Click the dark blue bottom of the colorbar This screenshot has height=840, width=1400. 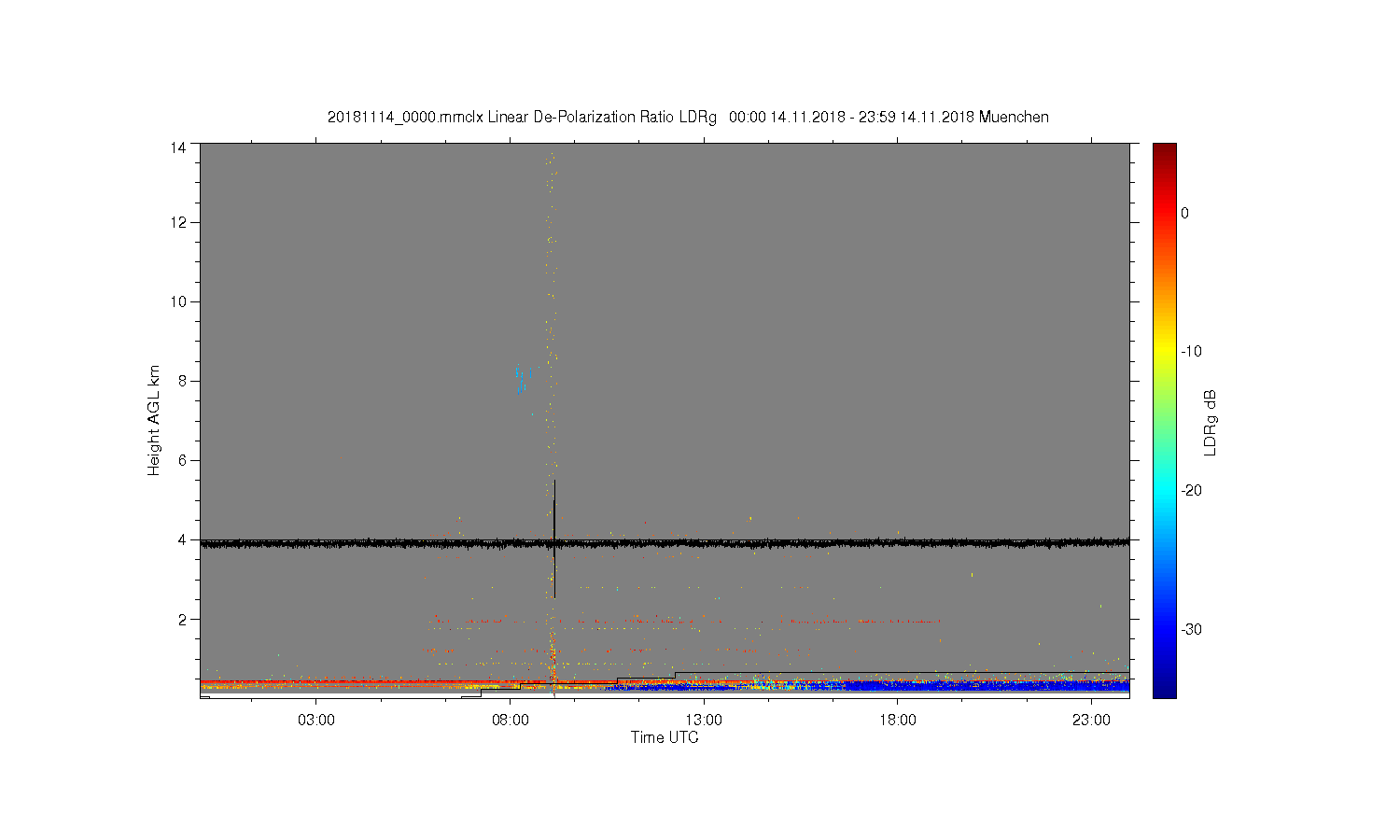[1165, 689]
